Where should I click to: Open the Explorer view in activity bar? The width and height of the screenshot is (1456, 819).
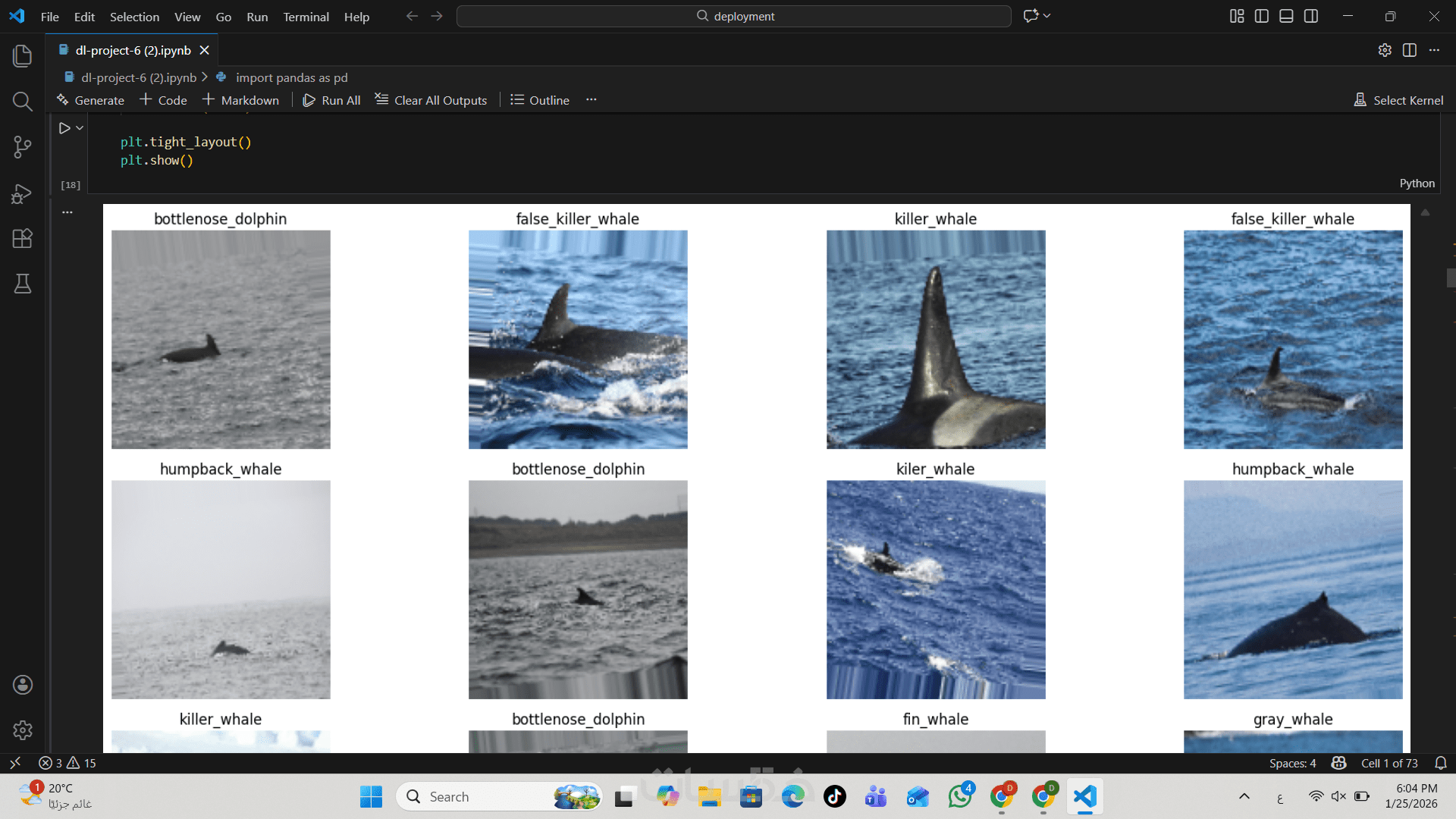pos(23,55)
